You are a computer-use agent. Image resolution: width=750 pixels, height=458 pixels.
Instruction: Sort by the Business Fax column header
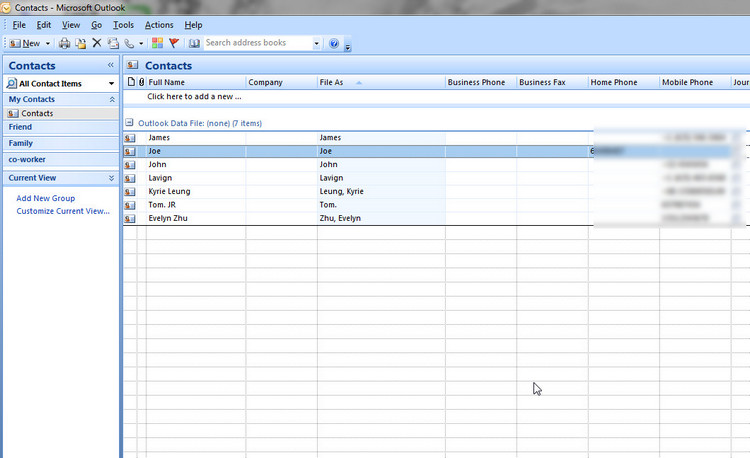pyautogui.click(x=552, y=82)
